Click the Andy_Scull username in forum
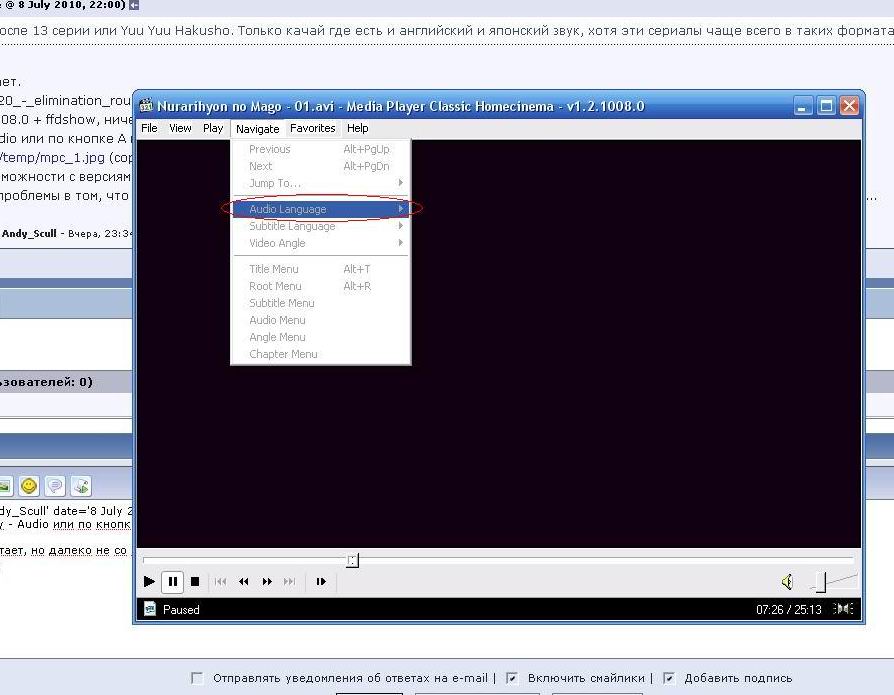The width and height of the screenshot is (894, 695). point(29,233)
